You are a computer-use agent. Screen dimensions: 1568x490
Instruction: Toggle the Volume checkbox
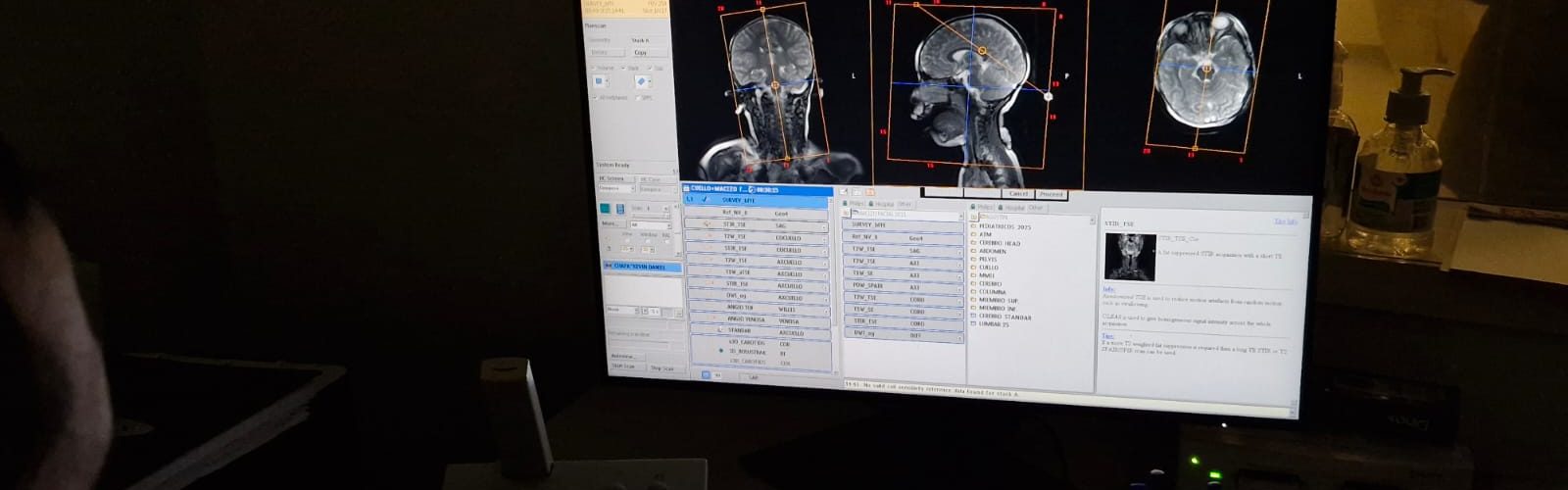click(594, 69)
